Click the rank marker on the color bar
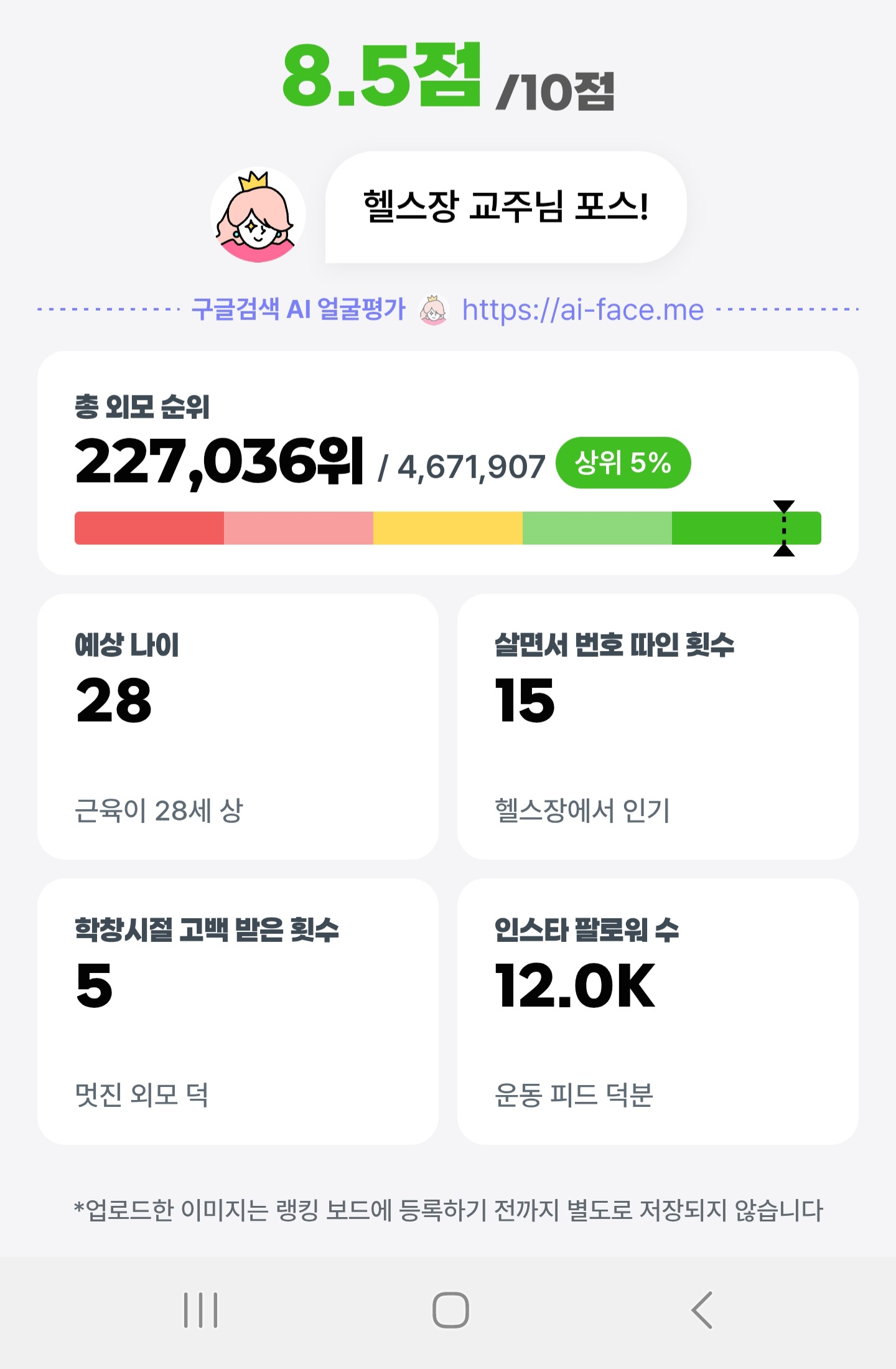The width and height of the screenshot is (896, 1369). click(784, 528)
